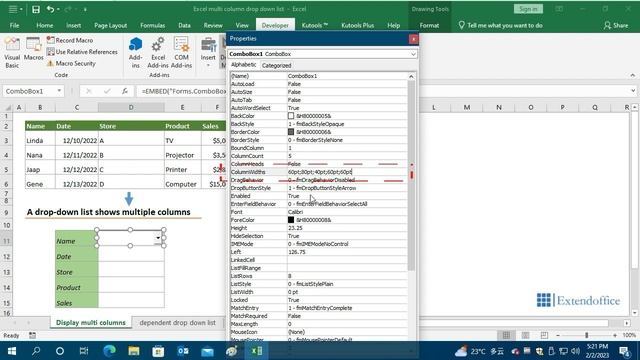
Task: Open File Explorer from the taskbar
Action: coord(134,351)
